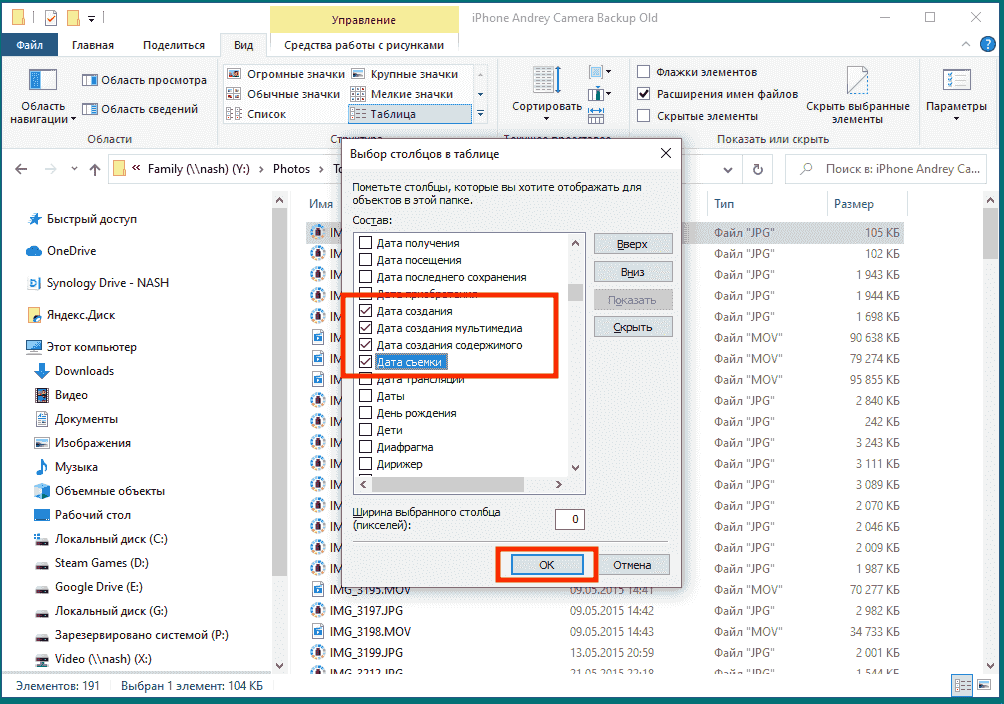Image resolution: width=1004 pixels, height=704 pixels.
Task: Click the Вверх button in dialog
Action: [x=632, y=244]
